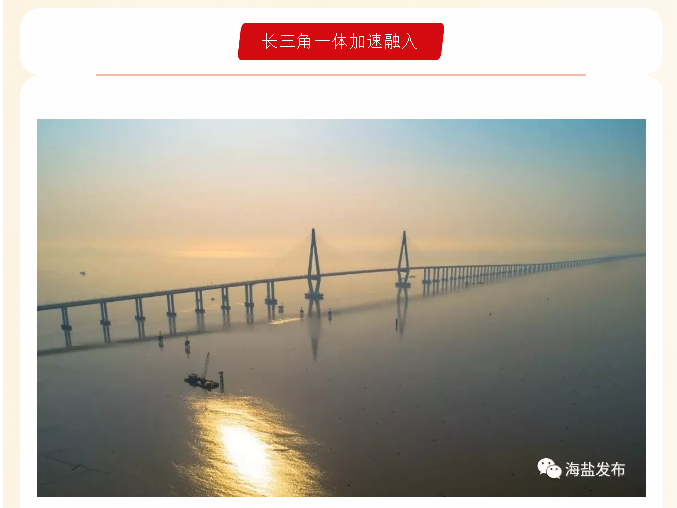This screenshot has width=677, height=508.
Task: Click the navigation buoys below the left bridge span
Action: 174,343
